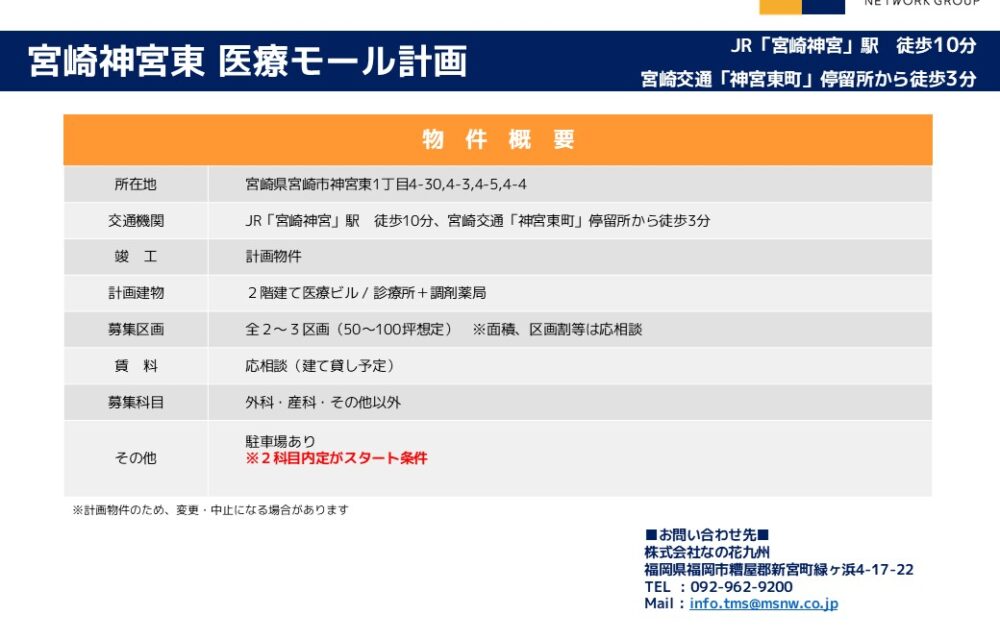Screen dimensions: 1000x640
Task: Select the 駐車場あり text
Action: click(x=280, y=441)
